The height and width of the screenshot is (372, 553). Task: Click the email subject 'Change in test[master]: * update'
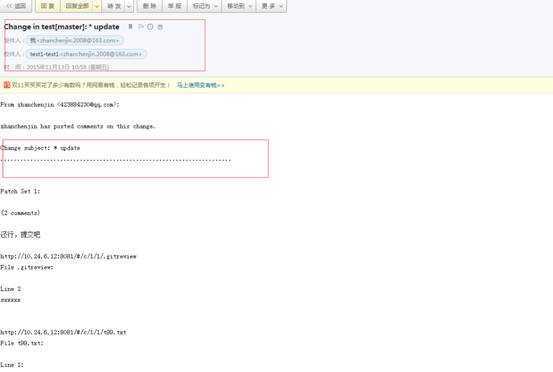point(61,27)
